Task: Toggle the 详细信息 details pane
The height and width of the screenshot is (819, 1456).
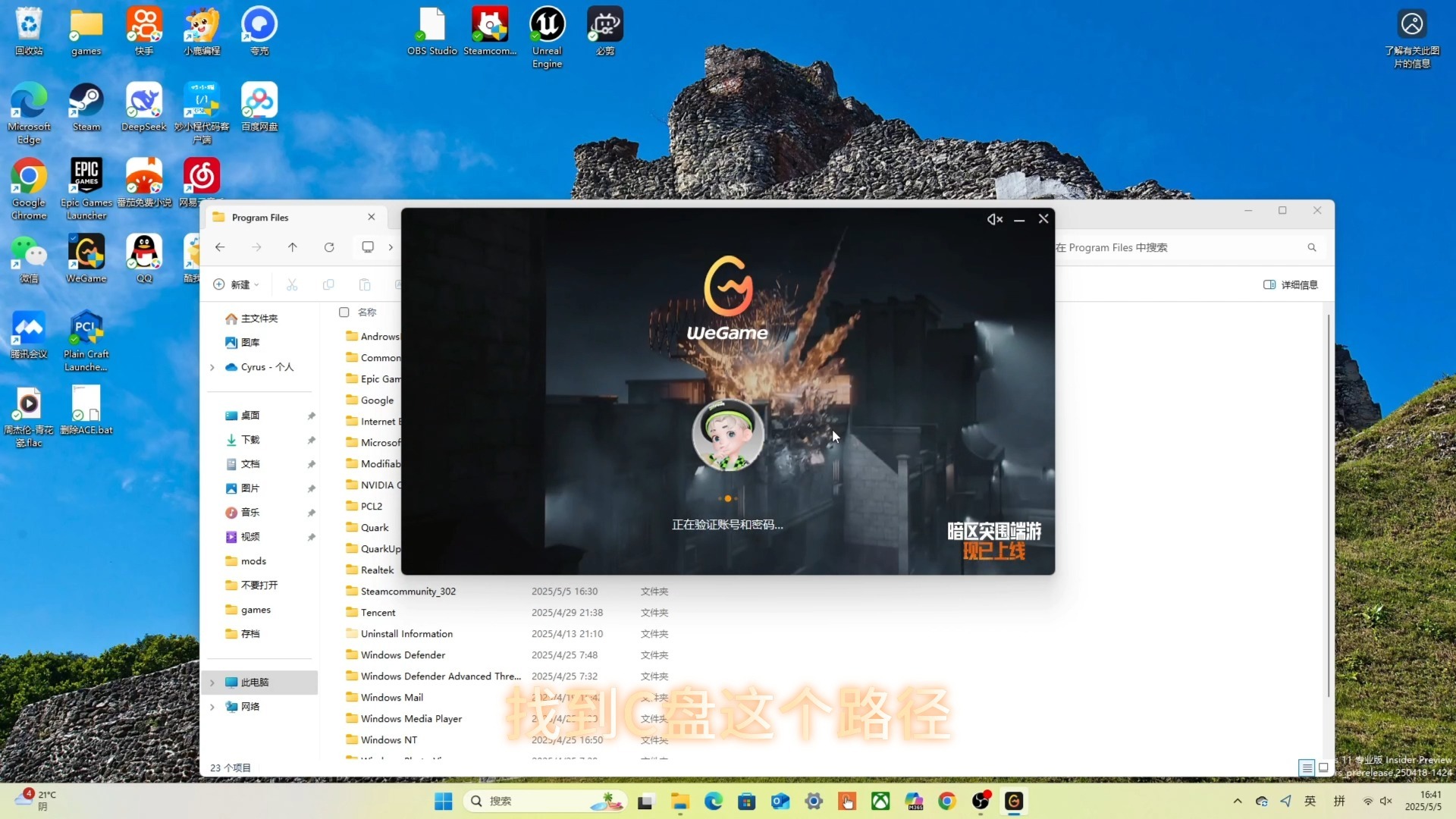Action: [x=1290, y=285]
